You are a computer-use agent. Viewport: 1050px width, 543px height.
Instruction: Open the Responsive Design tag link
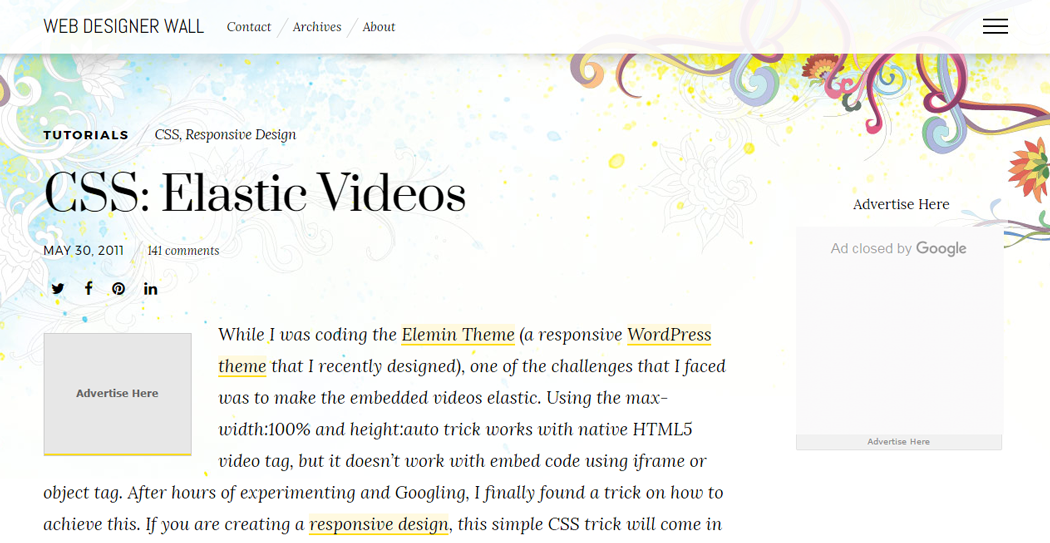240,135
